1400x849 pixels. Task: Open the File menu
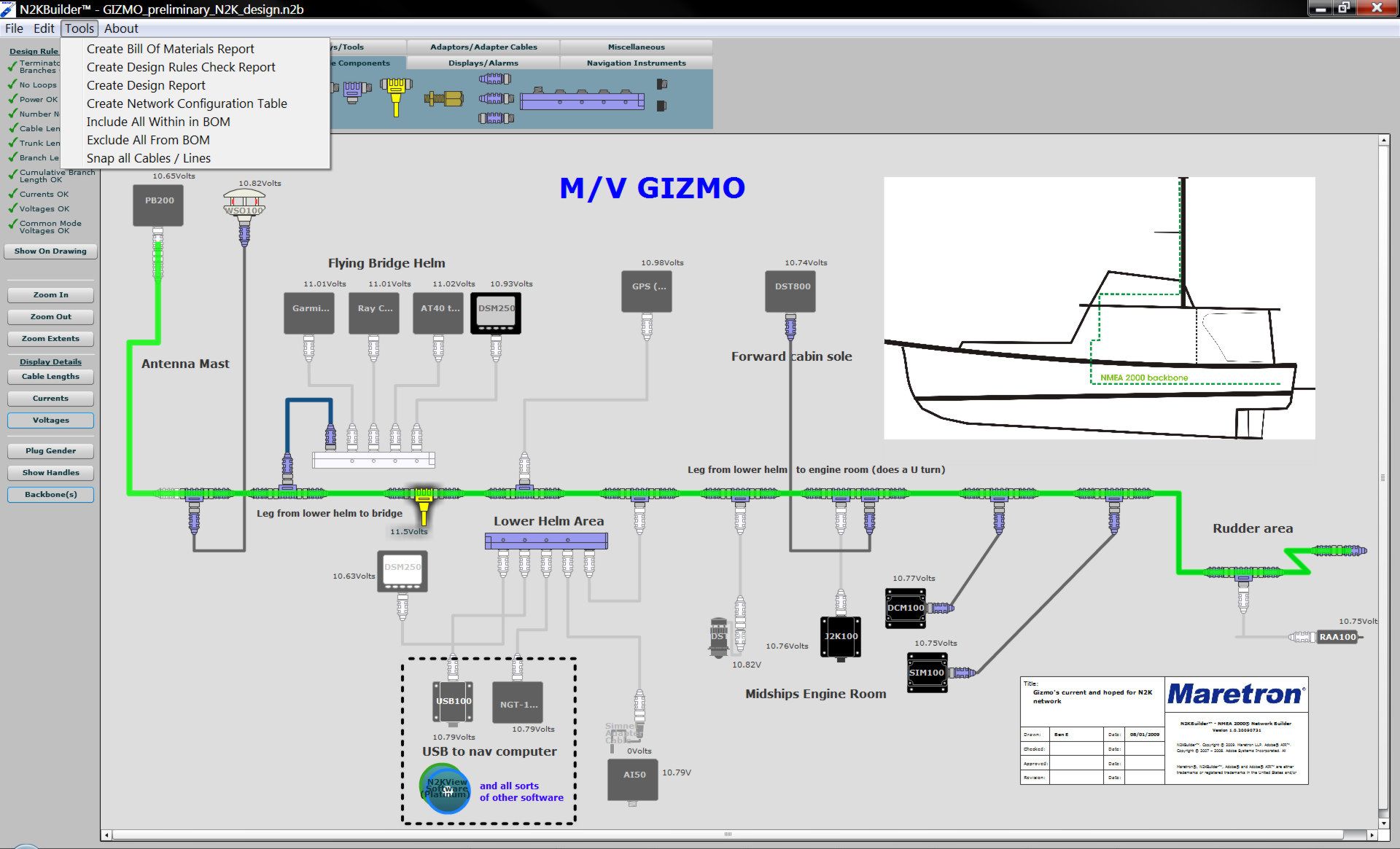(15, 28)
